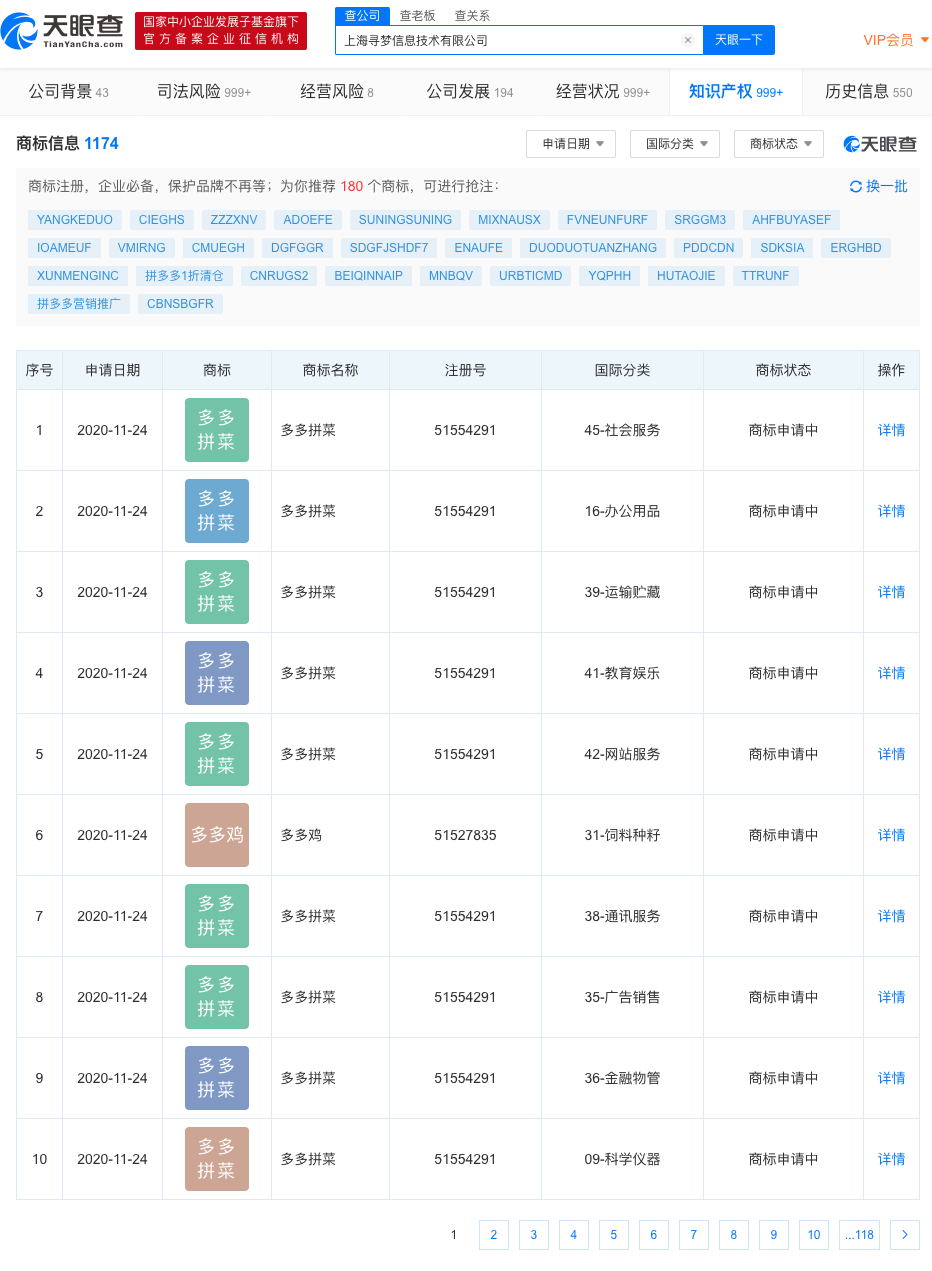The image size is (932, 1271).
Task: Switch to the 司法风险 tab
Action: 203,92
